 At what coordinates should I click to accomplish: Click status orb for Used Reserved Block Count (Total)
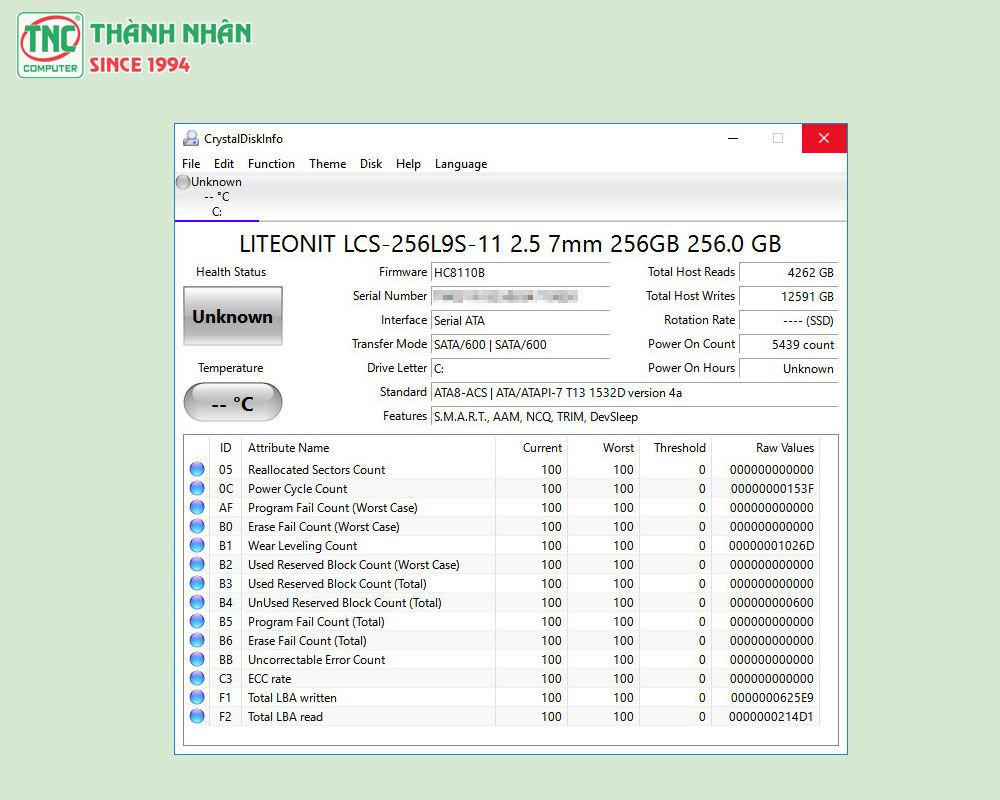tap(197, 583)
